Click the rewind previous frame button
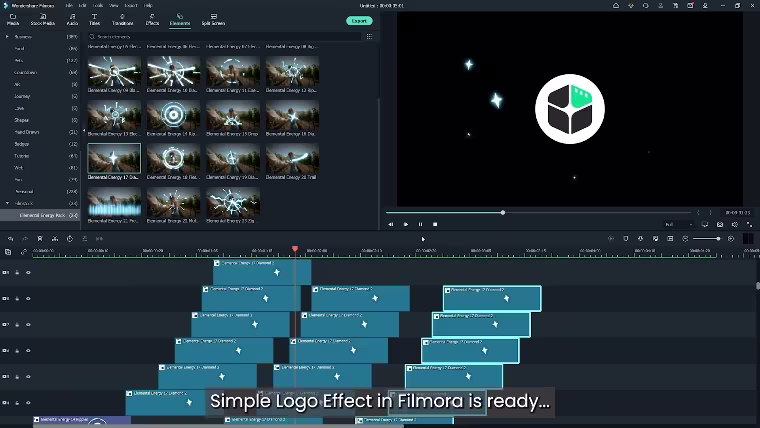Viewport: 760px width, 428px height. [391, 224]
